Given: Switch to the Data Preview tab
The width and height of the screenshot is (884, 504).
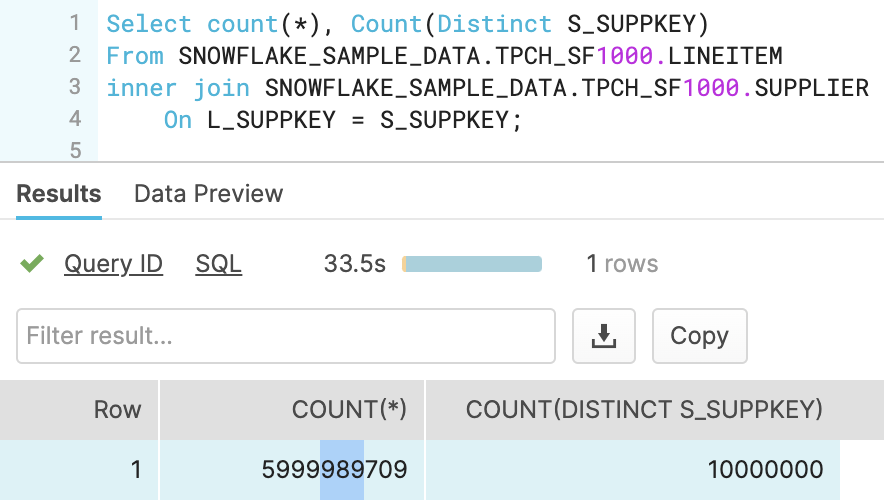Looking at the screenshot, I should [209, 194].
